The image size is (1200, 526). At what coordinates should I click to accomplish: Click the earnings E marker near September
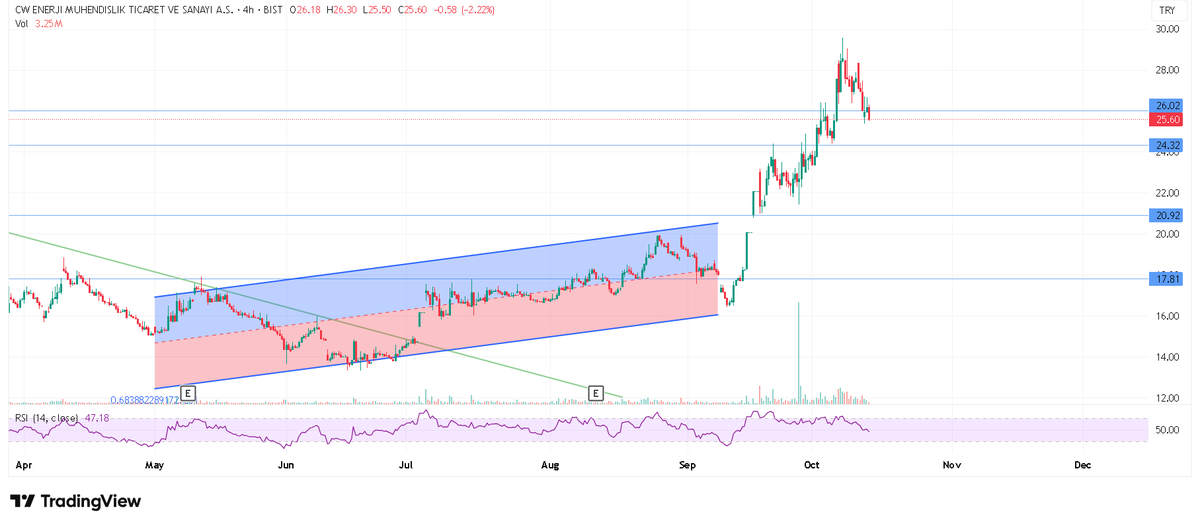pos(596,393)
